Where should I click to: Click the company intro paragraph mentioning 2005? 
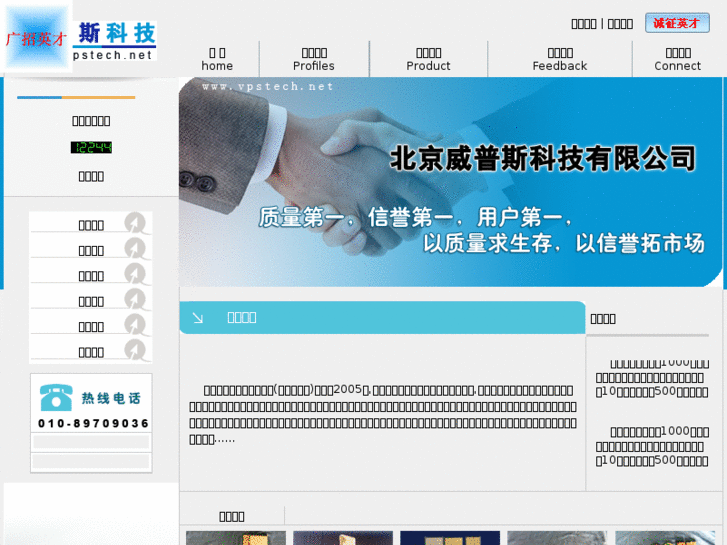pyautogui.click(x=383, y=415)
